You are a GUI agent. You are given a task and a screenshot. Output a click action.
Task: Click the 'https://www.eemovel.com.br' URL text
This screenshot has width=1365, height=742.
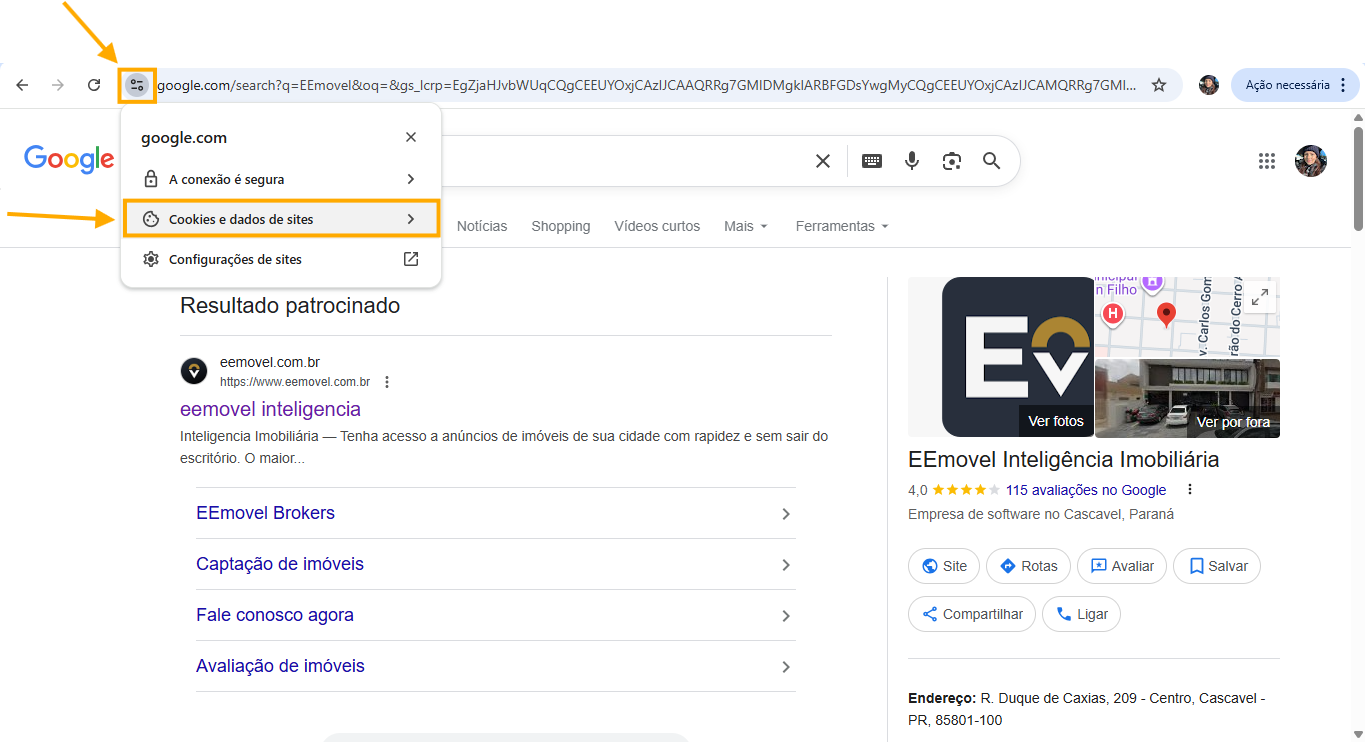coord(295,382)
